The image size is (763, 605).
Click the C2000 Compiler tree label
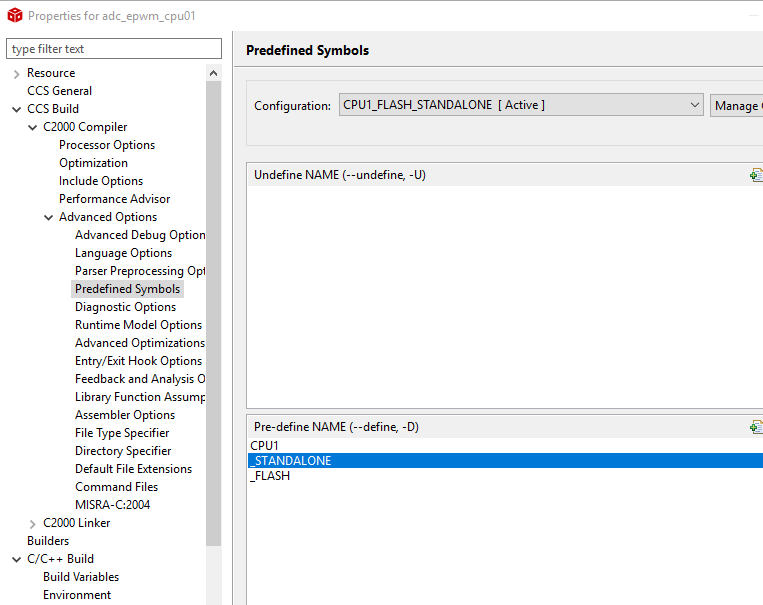click(x=85, y=127)
